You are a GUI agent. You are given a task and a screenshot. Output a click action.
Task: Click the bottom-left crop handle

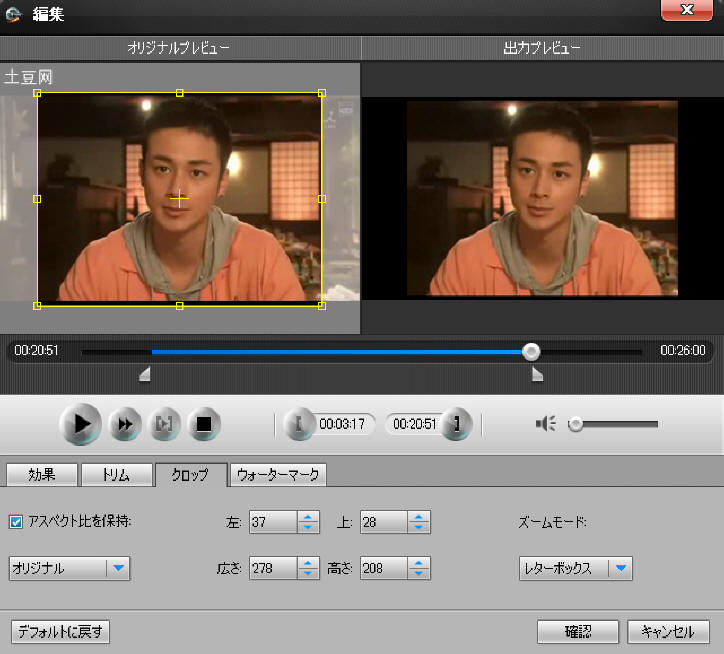click(37, 306)
